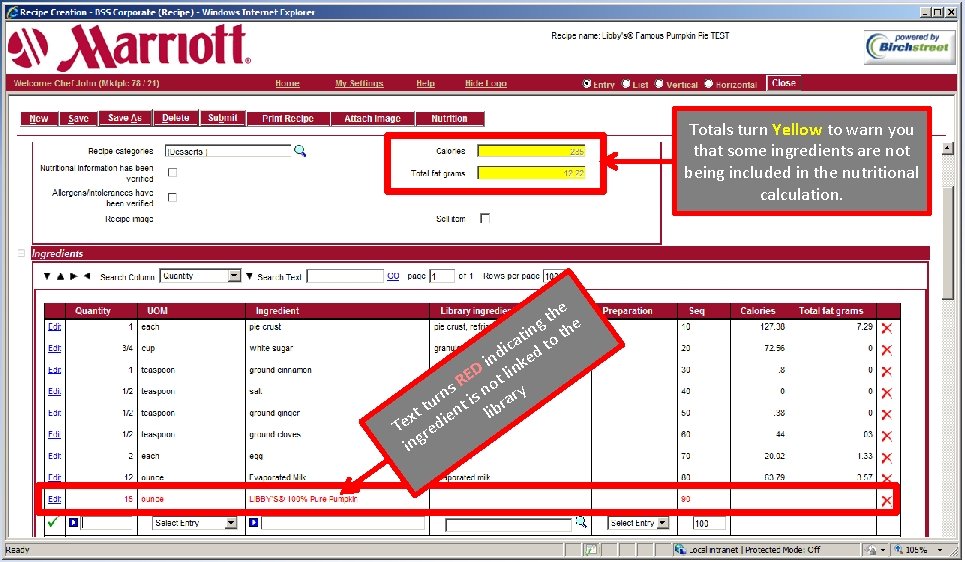Click the Print Recipe button
The width and height of the screenshot is (965, 562).
(x=288, y=118)
